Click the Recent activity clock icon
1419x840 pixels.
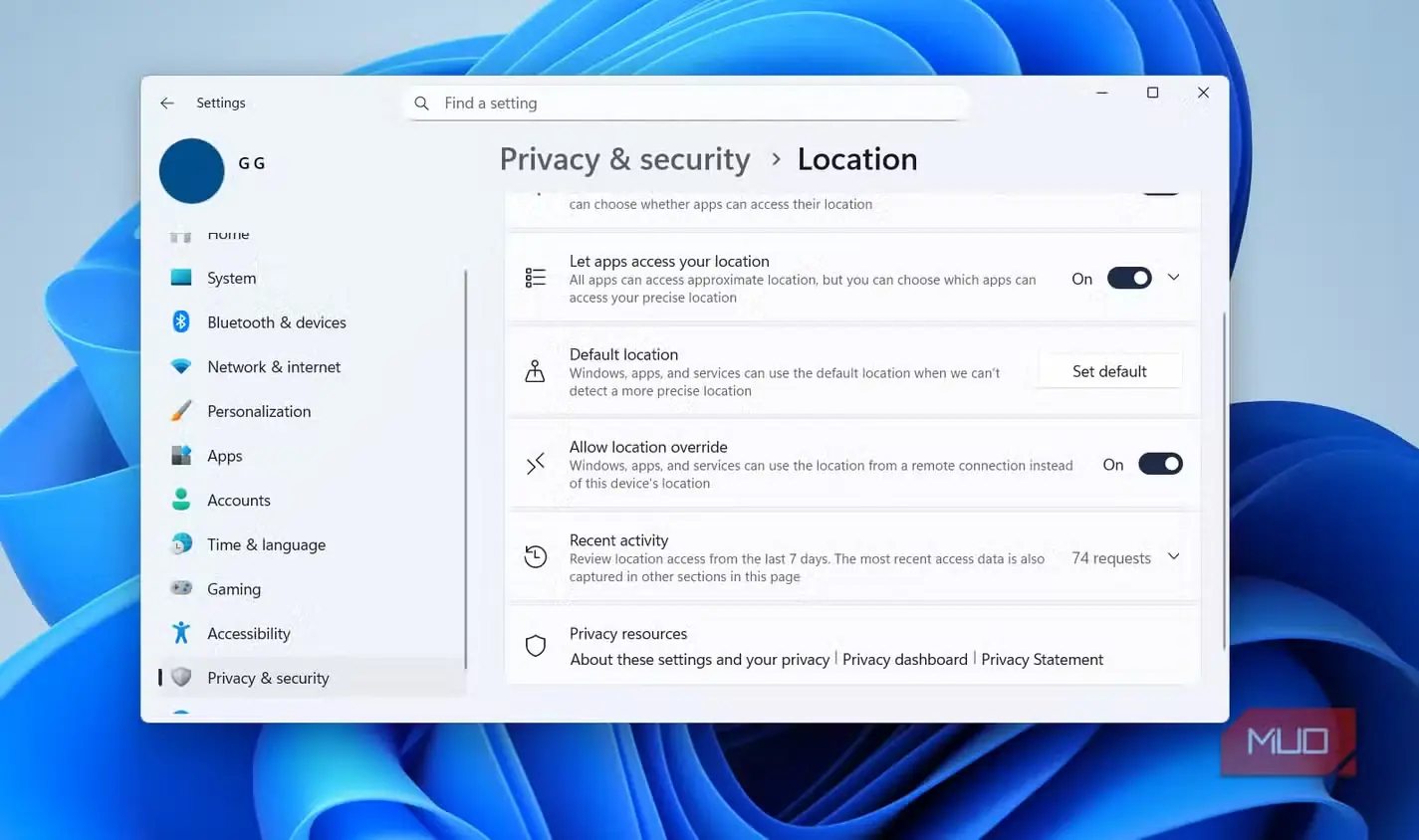(x=536, y=556)
